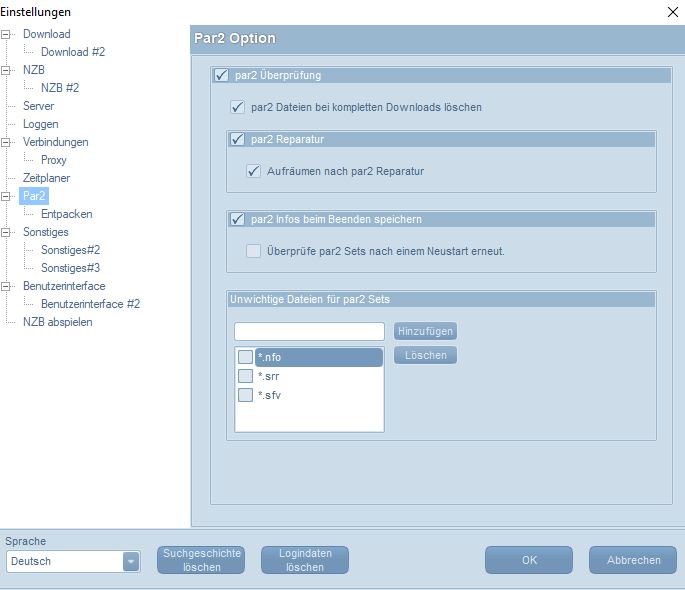Enable Überprüfe par2 Sets nach einem Neustart
685x590 pixels.
click(x=254, y=251)
